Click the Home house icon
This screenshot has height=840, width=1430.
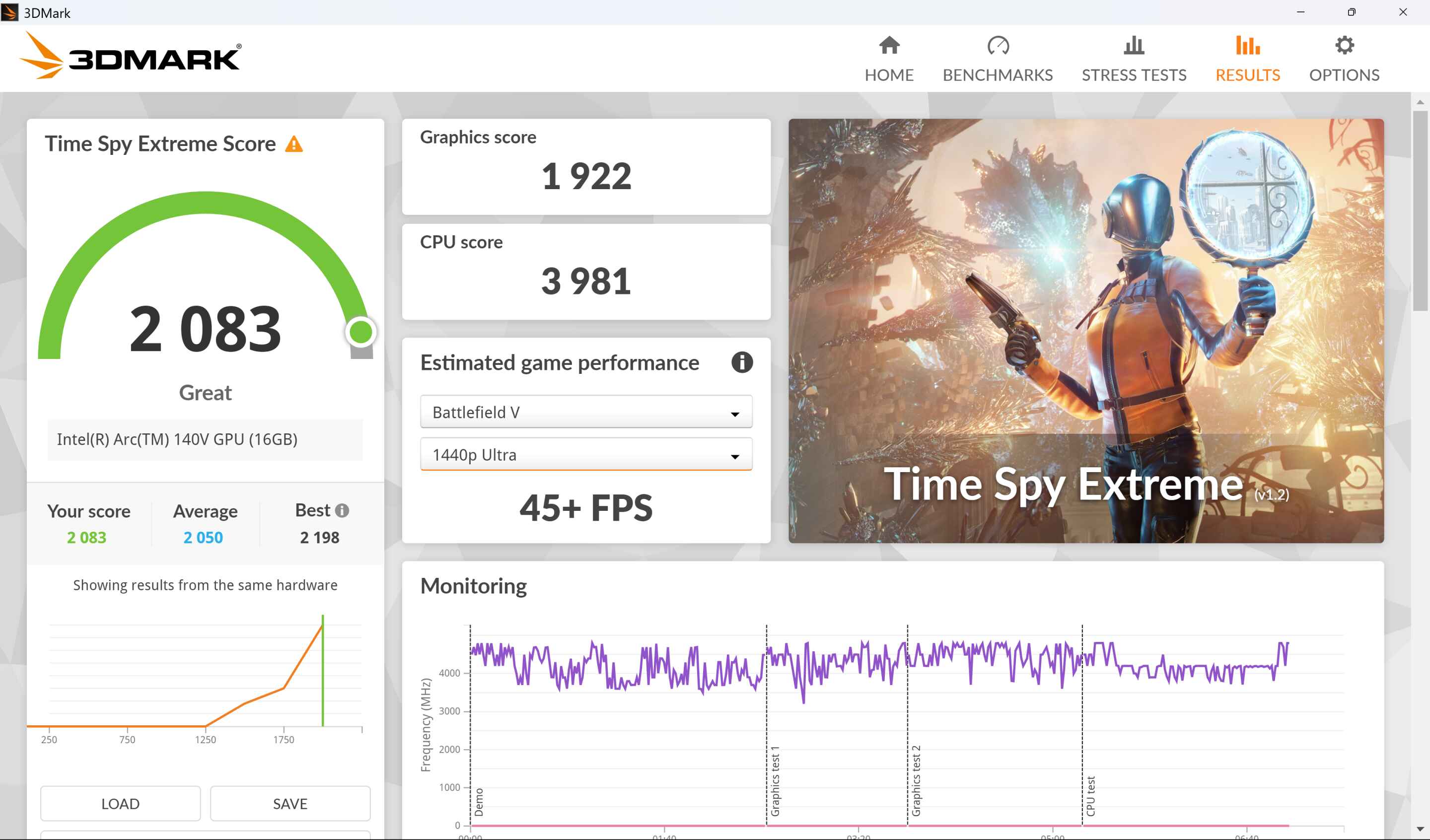click(889, 45)
